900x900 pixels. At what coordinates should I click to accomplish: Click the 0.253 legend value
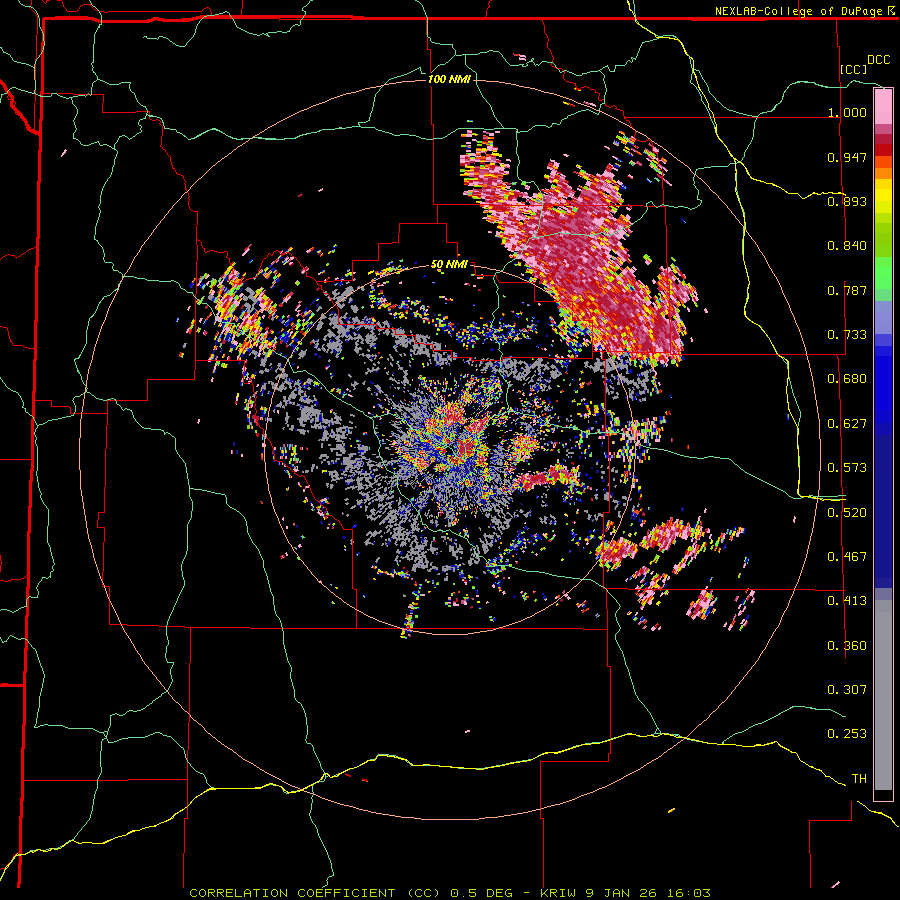847,734
